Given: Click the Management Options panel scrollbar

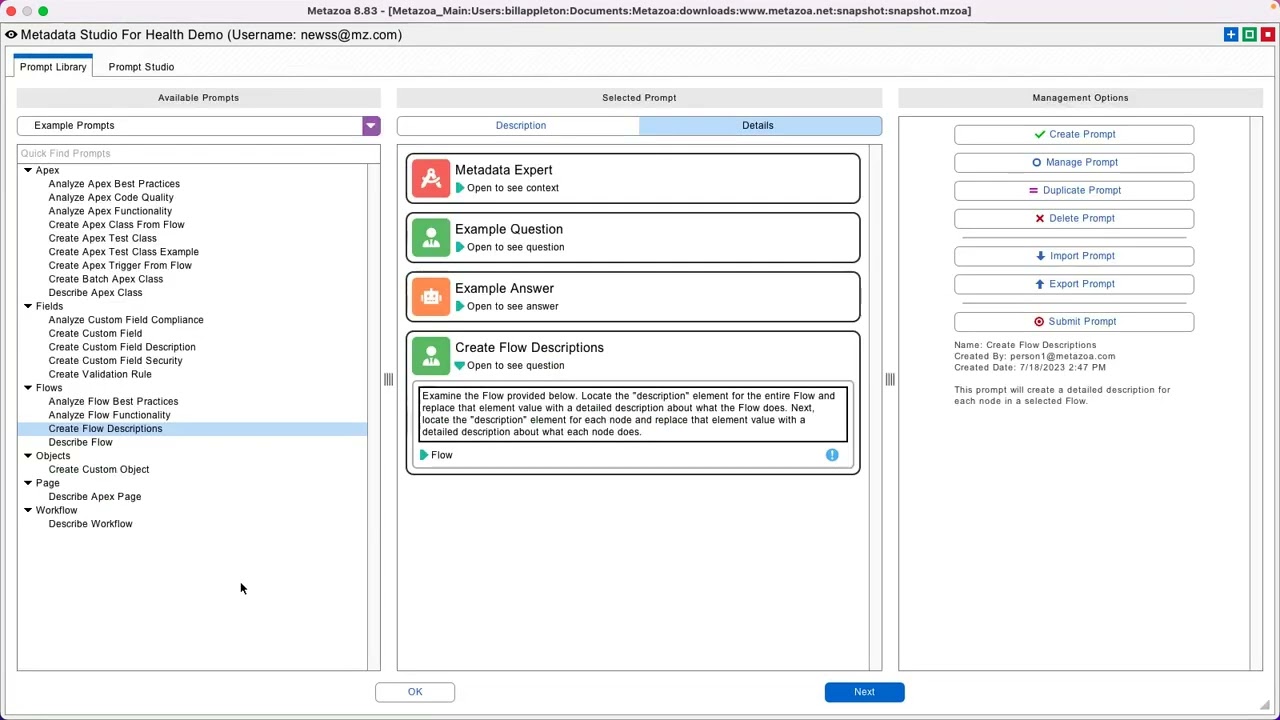Looking at the screenshot, I should point(1256,394).
